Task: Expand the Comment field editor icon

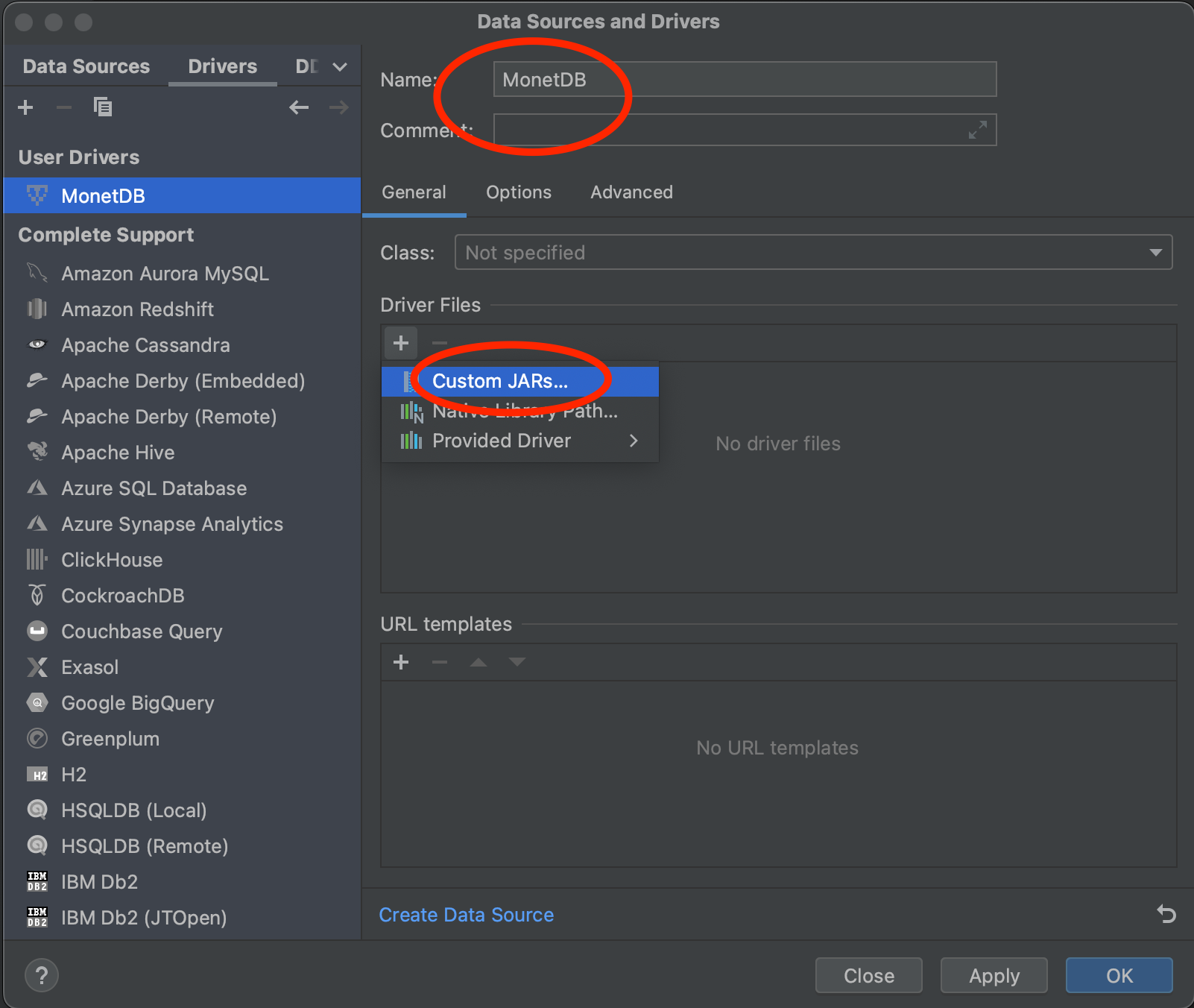Action: coord(977,130)
